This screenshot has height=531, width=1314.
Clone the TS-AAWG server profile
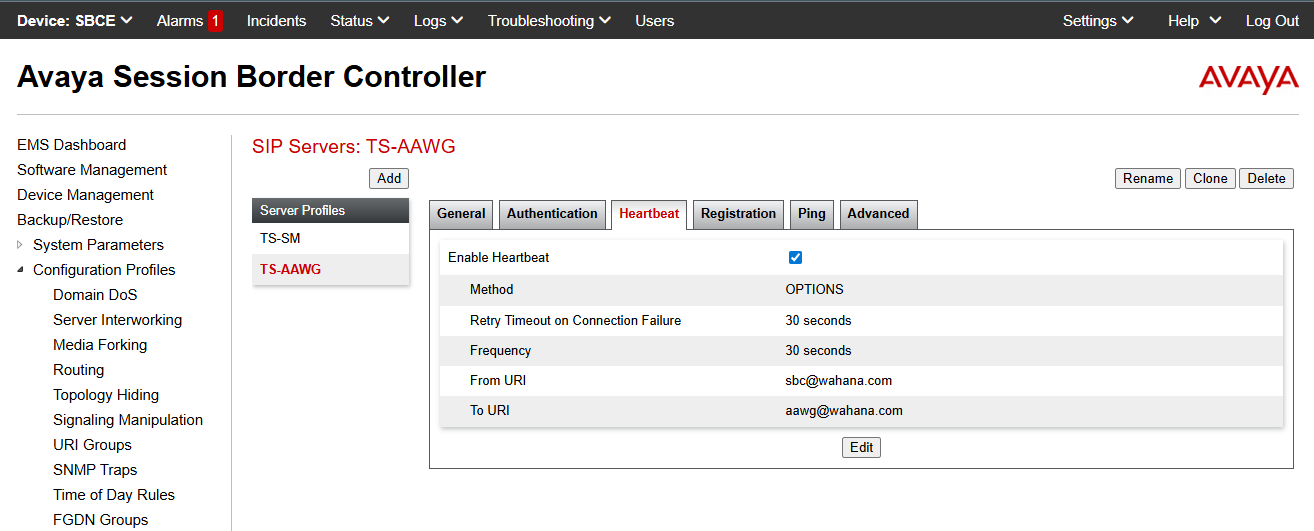pyautogui.click(x=1210, y=179)
